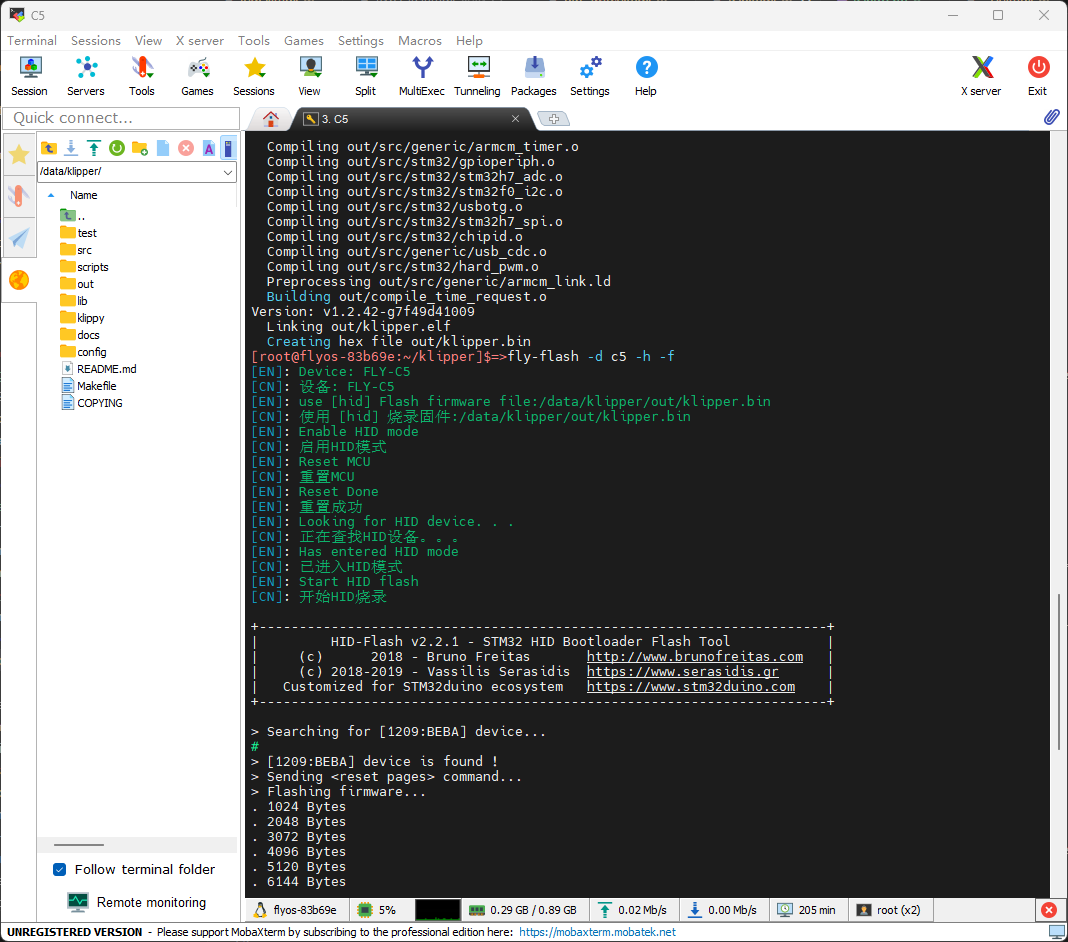
Task: Open the Tools toolbar icon
Action: tap(142, 76)
